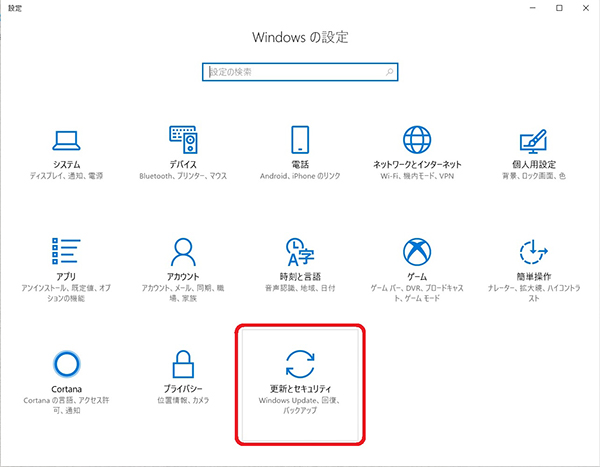The height and width of the screenshot is (467, 600).
Task: Open the 時刻と言語 clock and letter icon
Action: (x=300, y=252)
